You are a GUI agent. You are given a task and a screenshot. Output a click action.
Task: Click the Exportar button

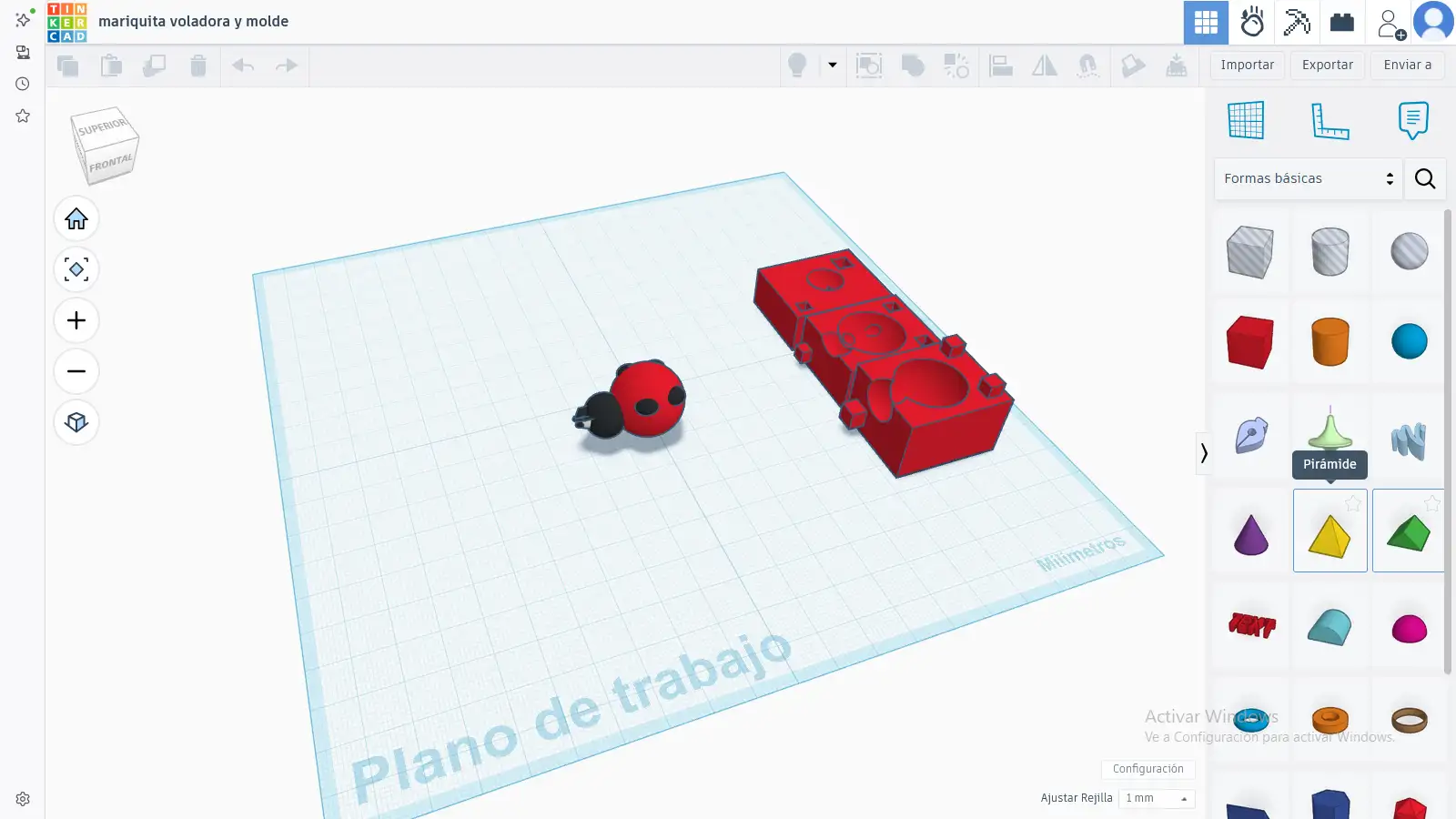click(1328, 66)
